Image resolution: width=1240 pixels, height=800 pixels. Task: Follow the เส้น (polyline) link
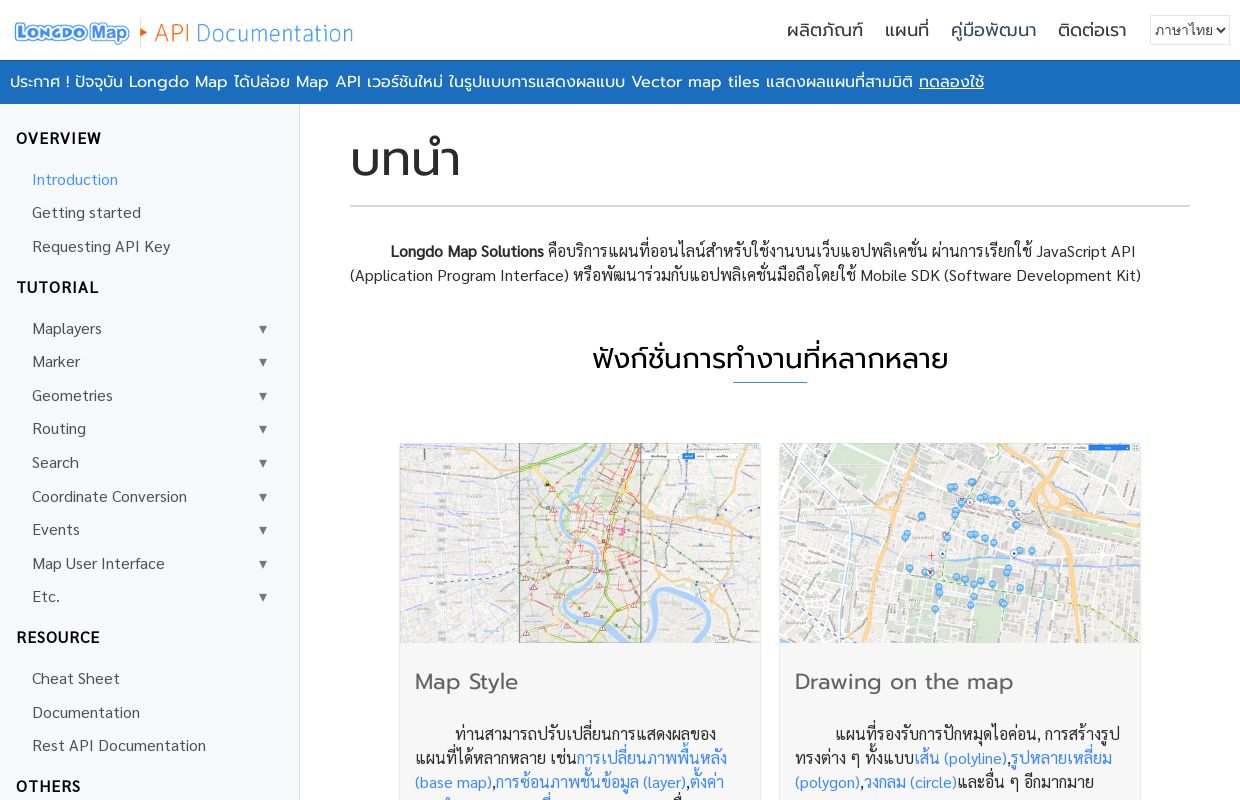[x=960, y=758]
